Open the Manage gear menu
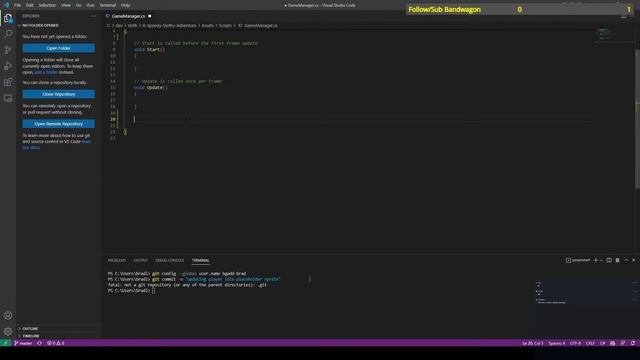The height and width of the screenshot is (360, 640). (x=8, y=331)
